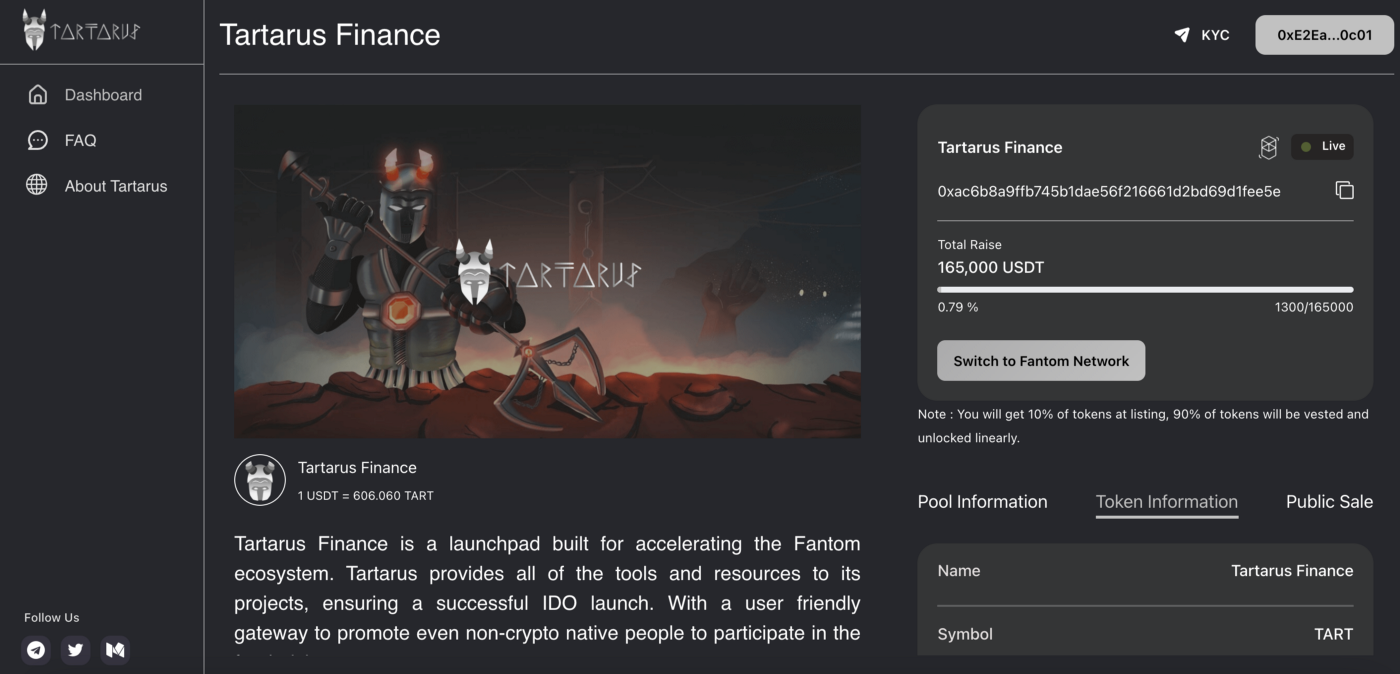Open the About Tartarus page link
The width and height of the screenshot is (1400, 674).
click(x=116, y=186)
